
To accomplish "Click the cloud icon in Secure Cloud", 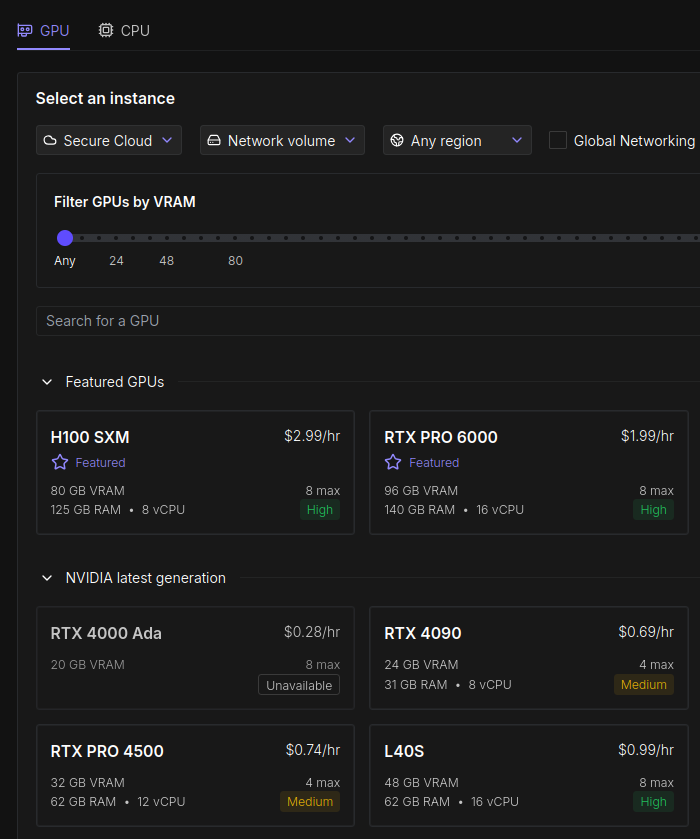I will 50,140.
